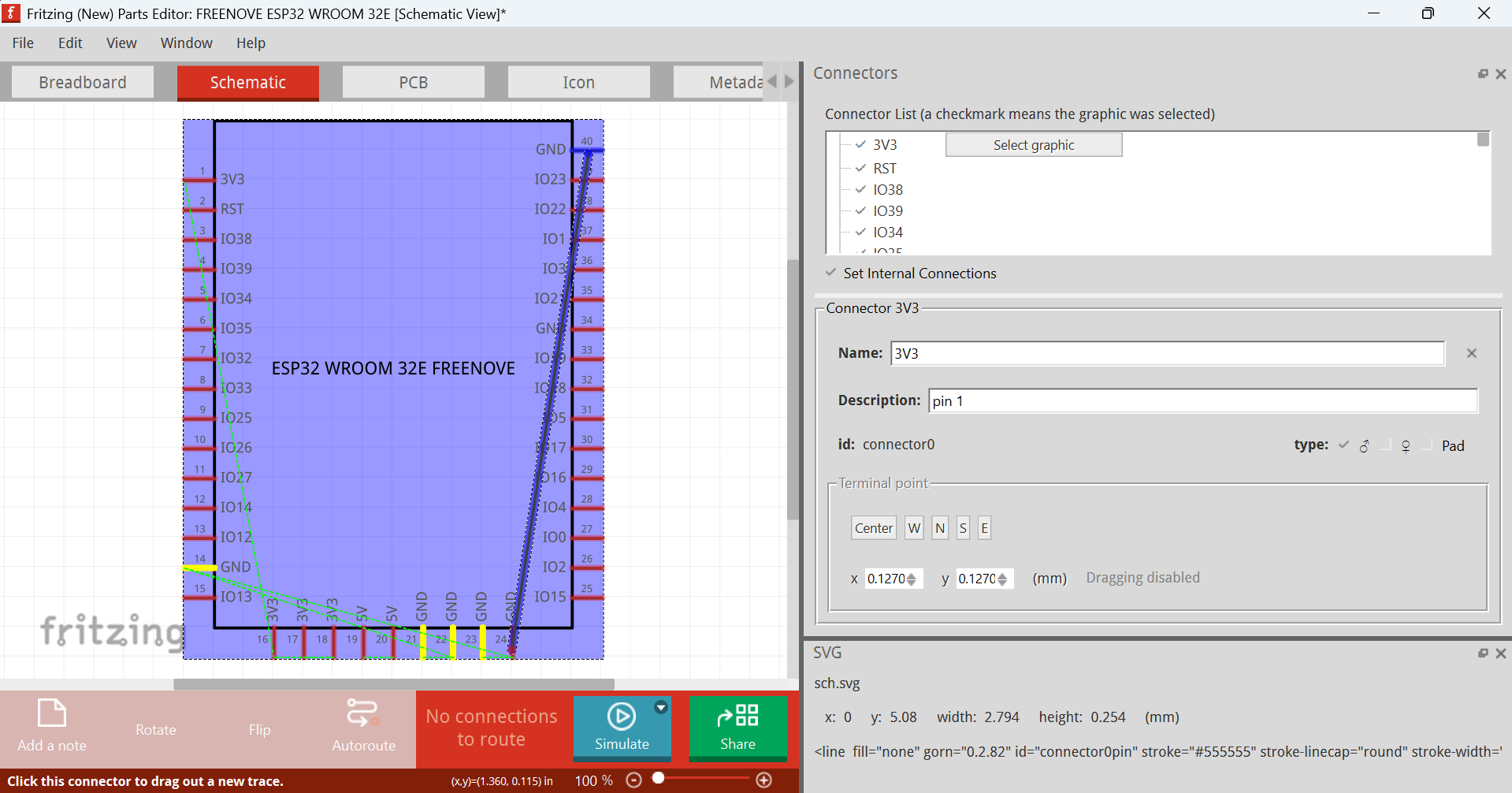Click the zoom percentage 100 % field
The image size is (1512, 793).
pyautogui.click(x=593, y=780)
